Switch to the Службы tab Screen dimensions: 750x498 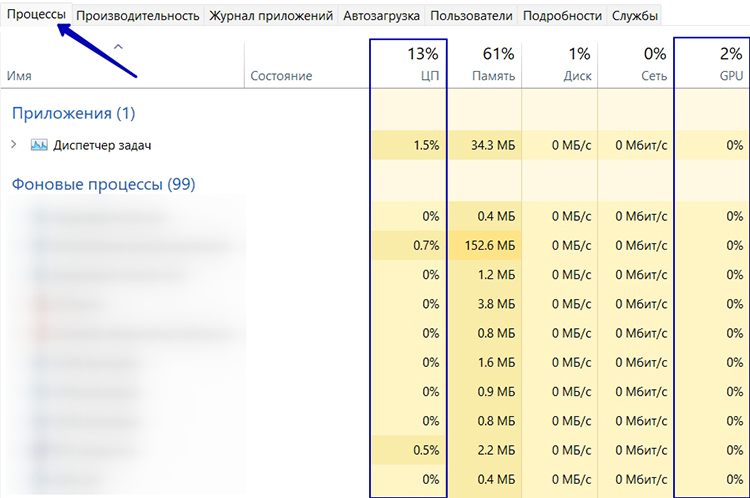(635, 16)
